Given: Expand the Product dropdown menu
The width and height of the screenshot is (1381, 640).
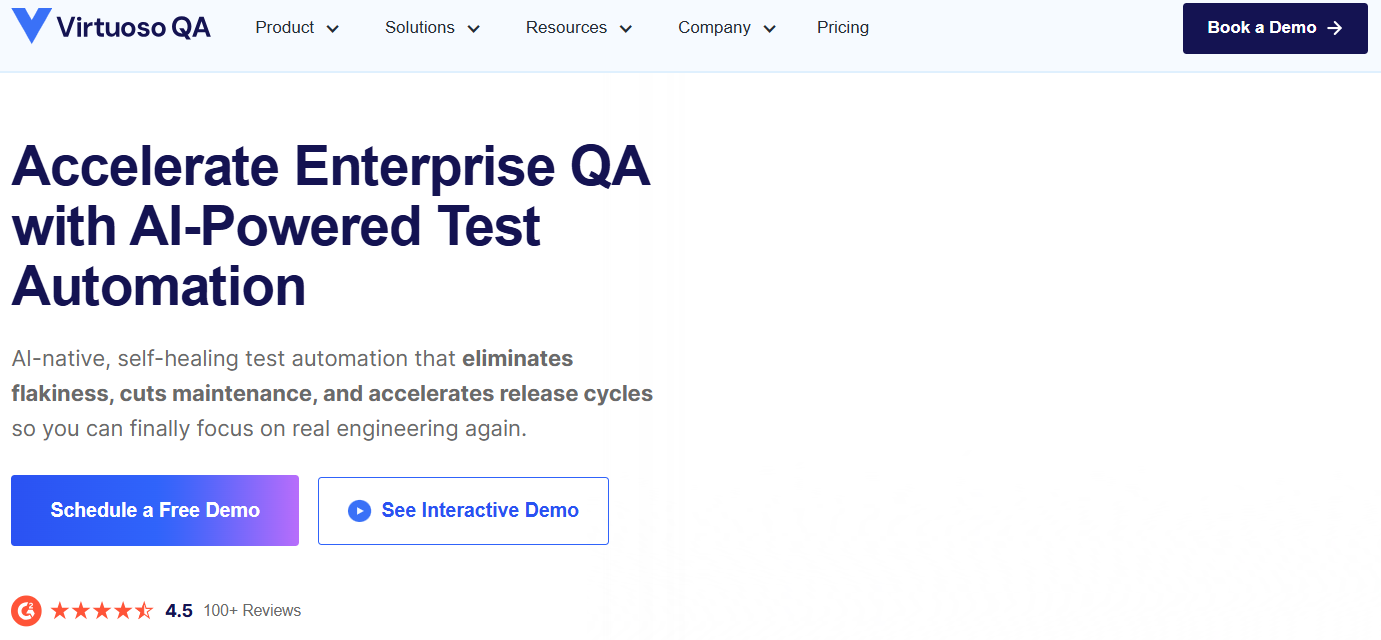Looking at the screenshot, I should [332, 28].
